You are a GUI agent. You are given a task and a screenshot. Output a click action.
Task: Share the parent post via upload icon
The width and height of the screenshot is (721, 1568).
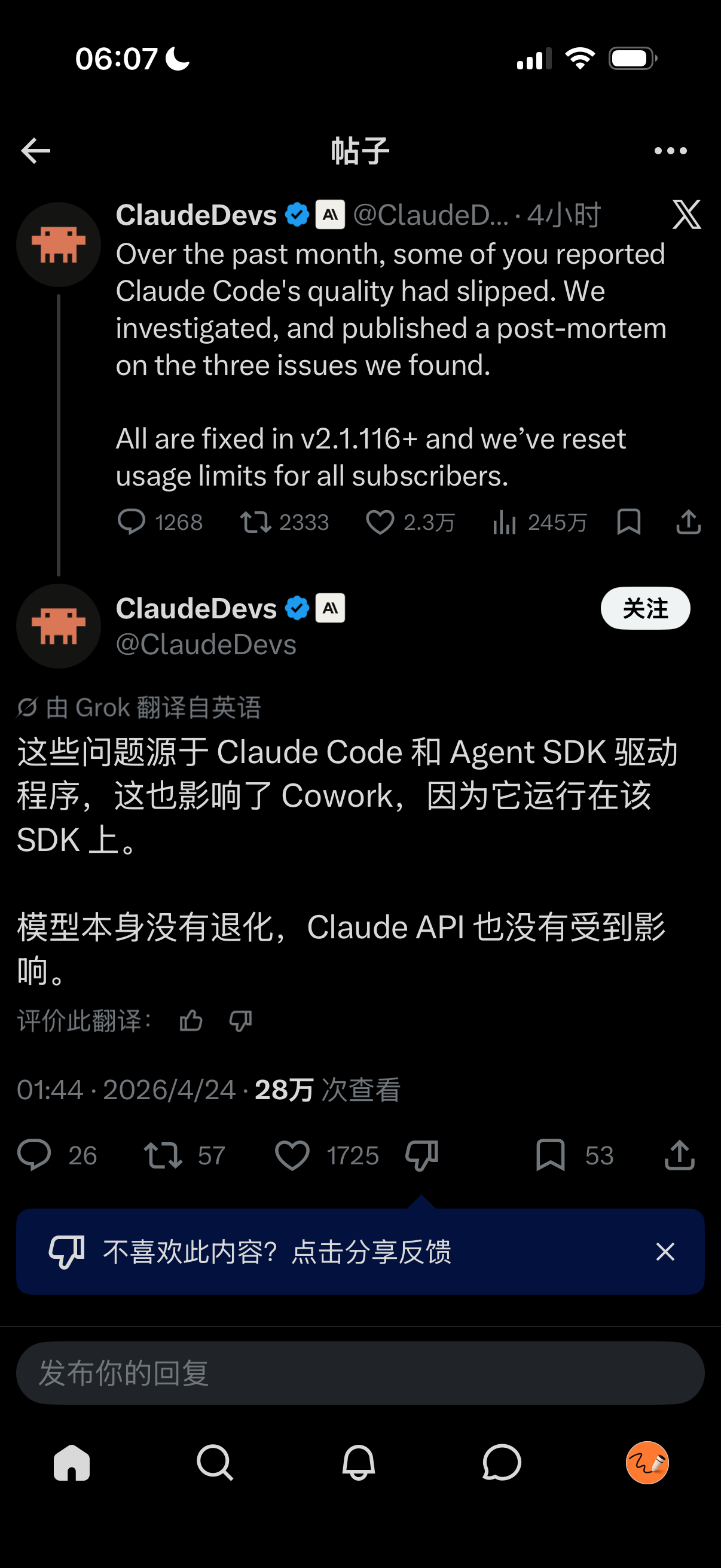pos(688,522)
